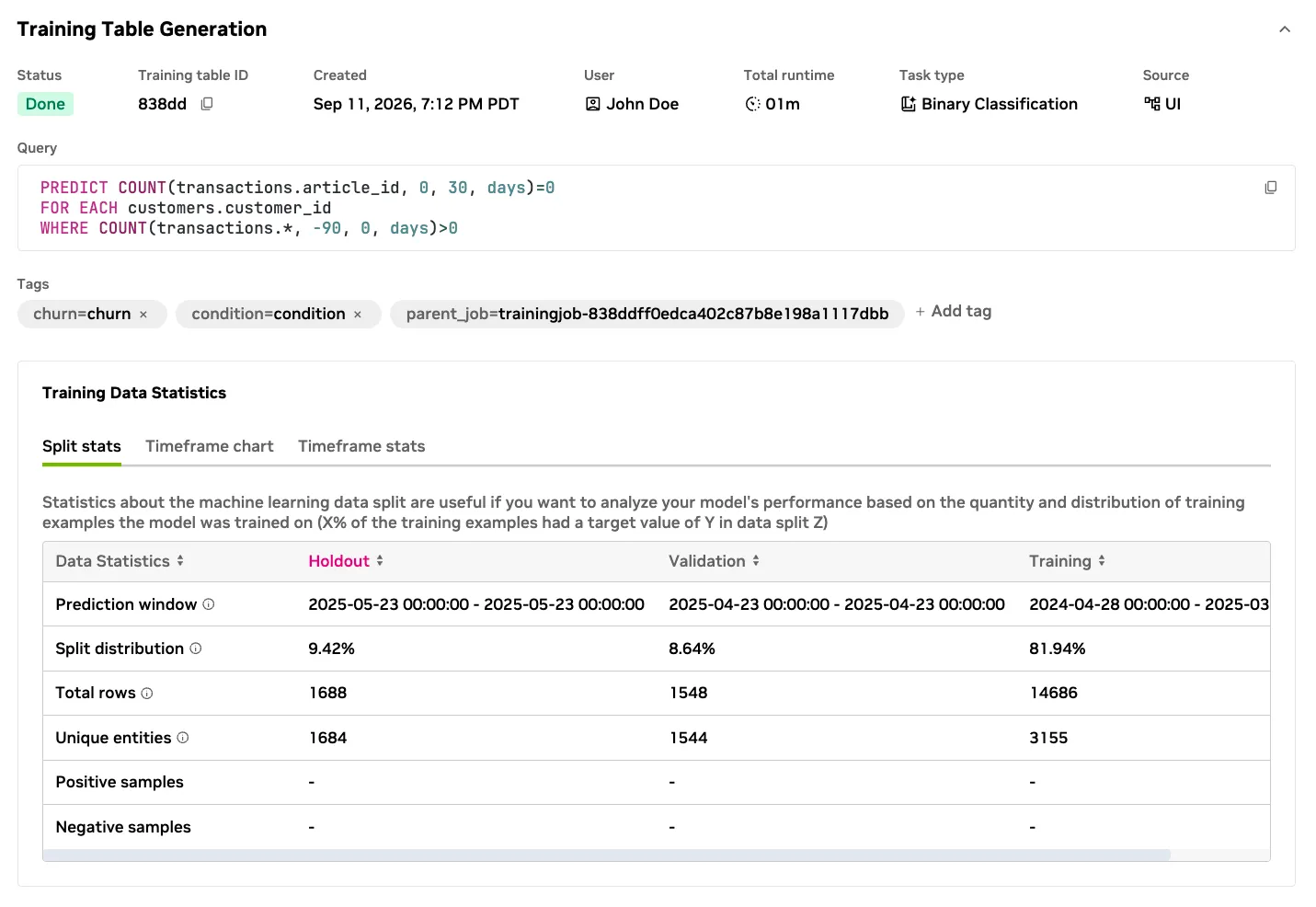The width and height of the screenshot is (1316, 907).
Task: Select the condition=condition tag label
Action: point(269,315)
